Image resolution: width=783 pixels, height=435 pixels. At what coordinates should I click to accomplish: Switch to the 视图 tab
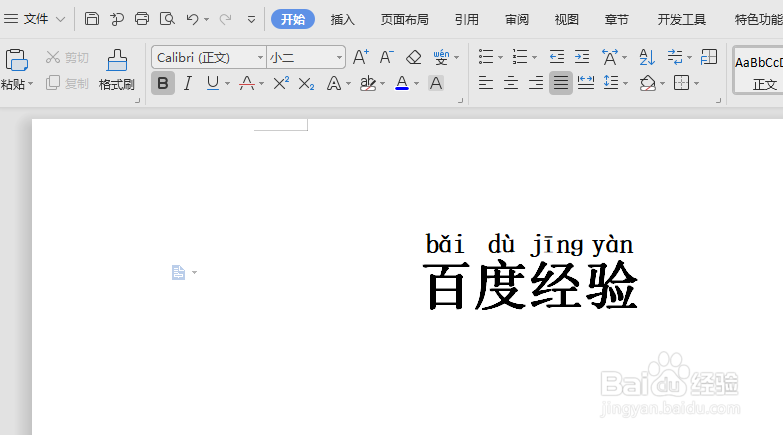click(566, 19)
